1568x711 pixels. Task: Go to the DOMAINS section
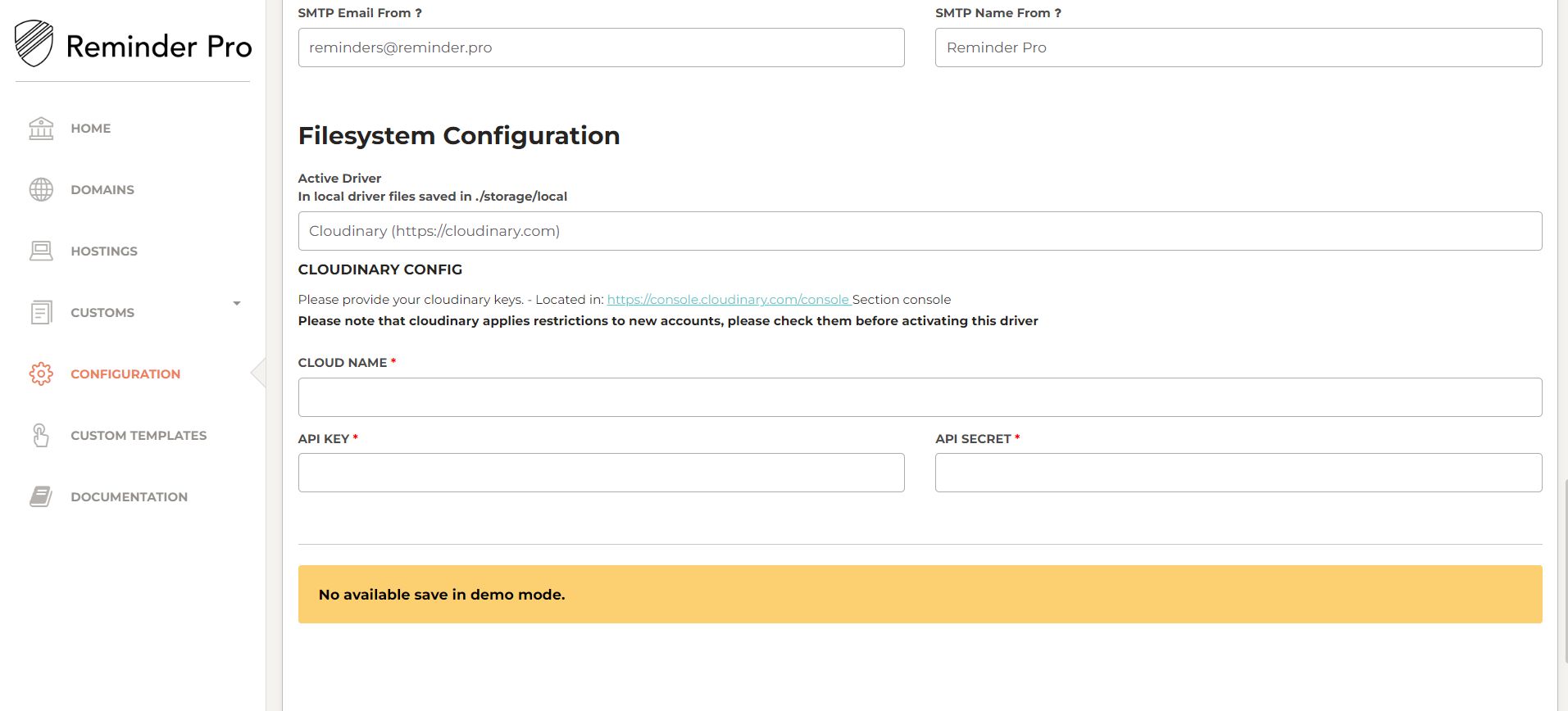pyautogui.click(x=102, y=190)
